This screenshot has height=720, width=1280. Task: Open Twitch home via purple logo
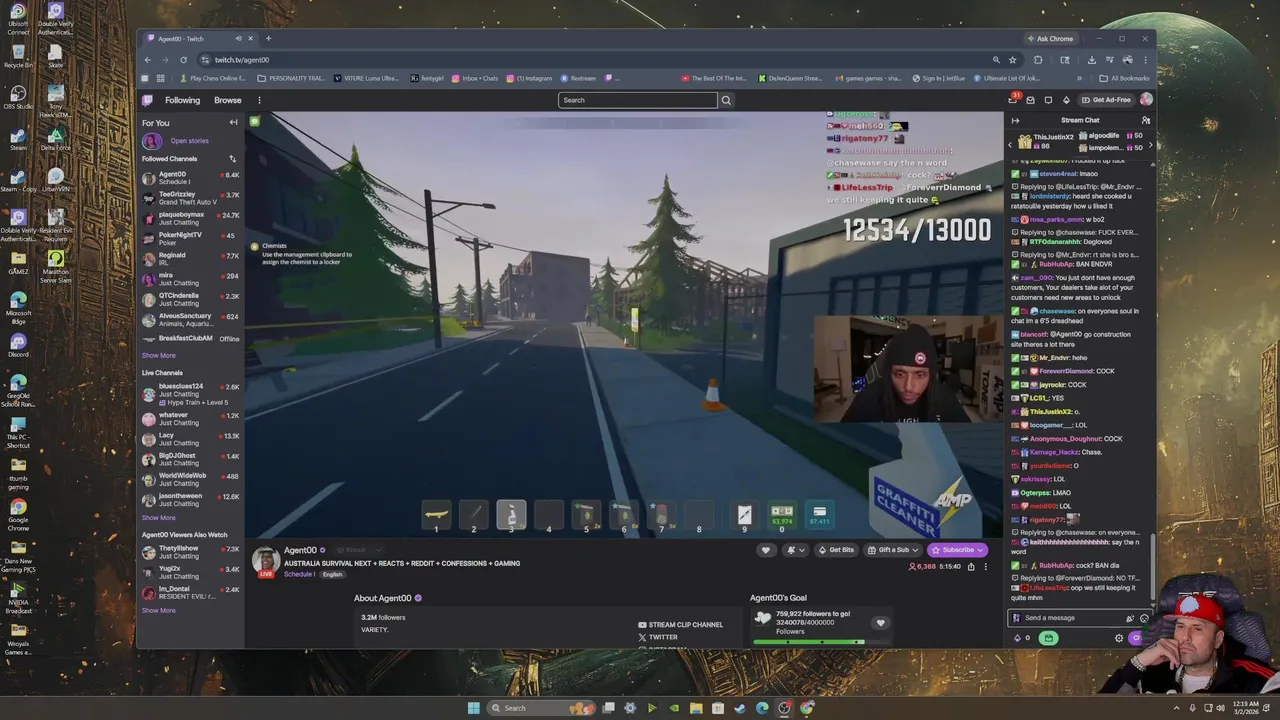pos(147,100)
